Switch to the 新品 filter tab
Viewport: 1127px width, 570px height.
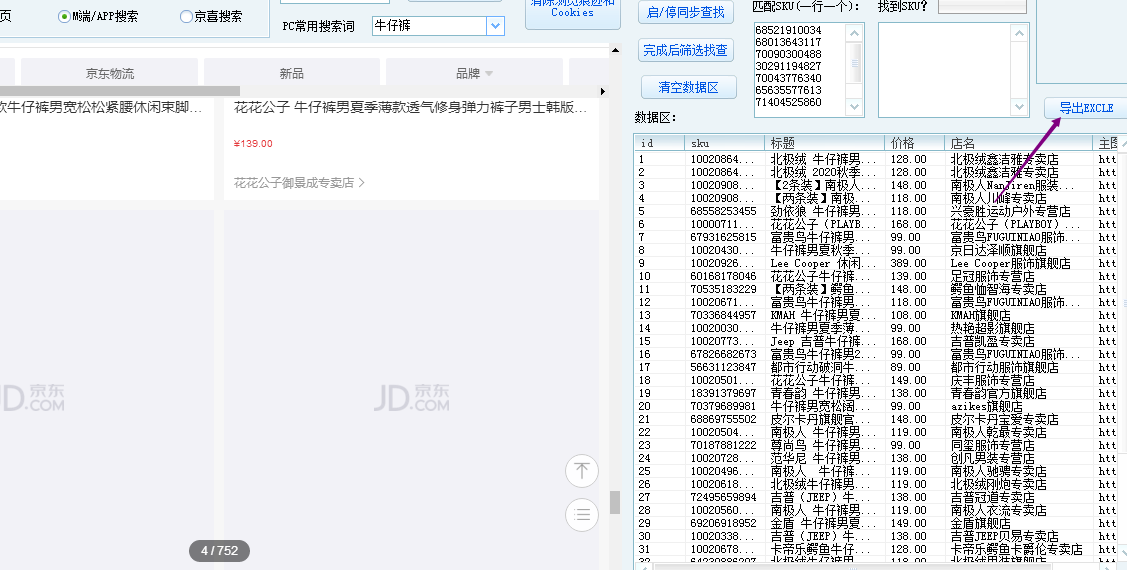(292, 73)
